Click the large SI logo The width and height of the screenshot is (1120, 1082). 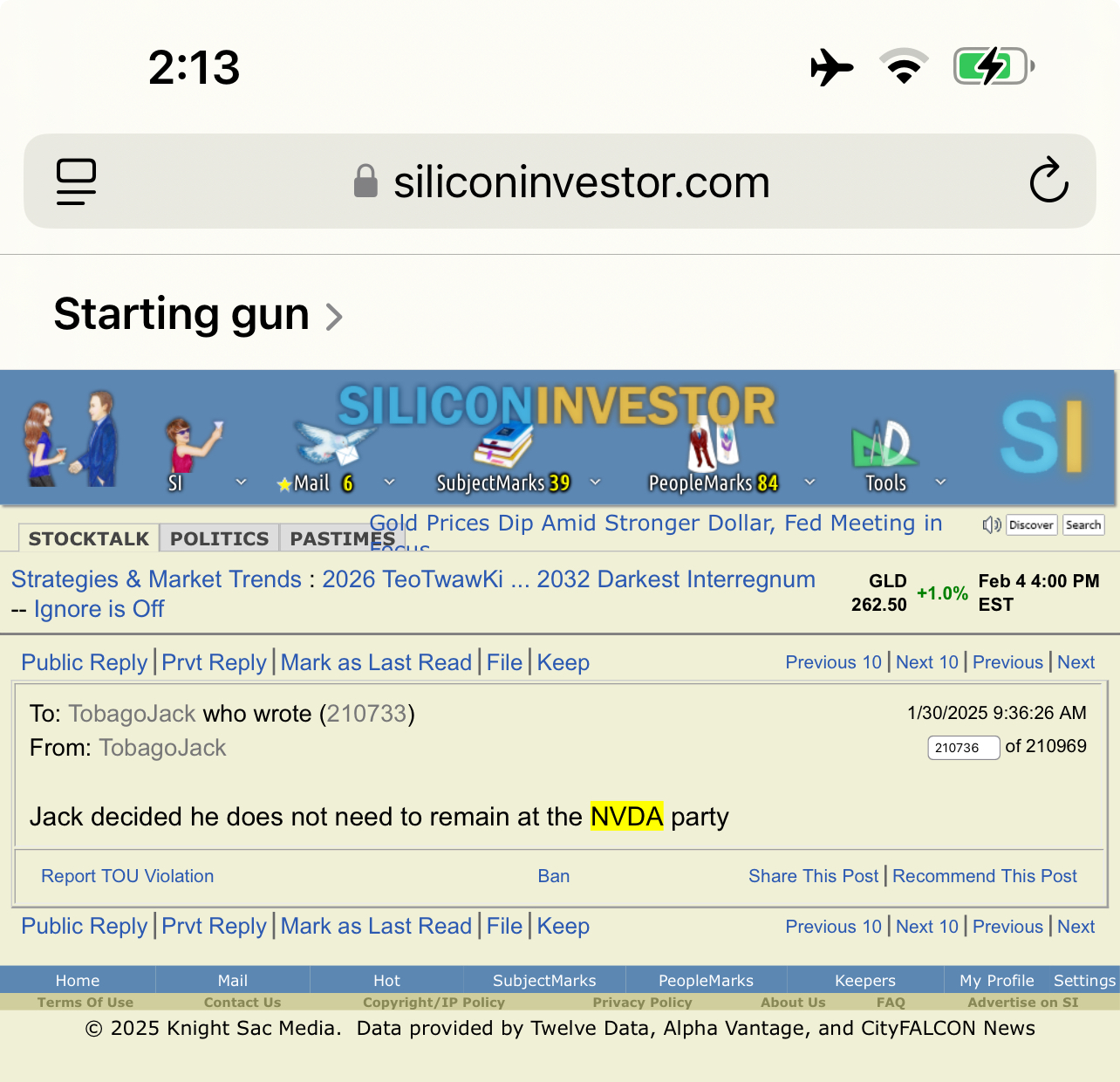pos(1041,437)
